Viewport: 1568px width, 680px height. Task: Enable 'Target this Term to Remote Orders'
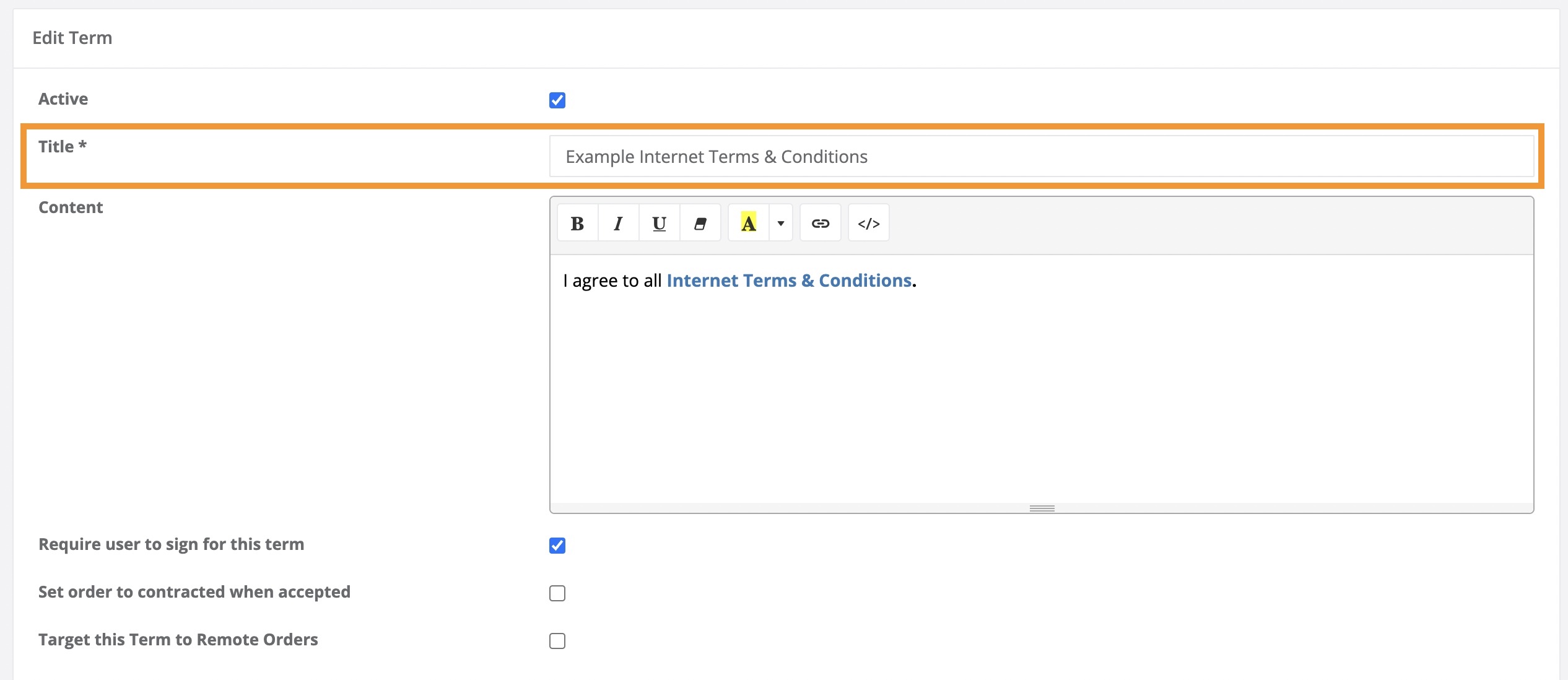(x=557, y=641)
